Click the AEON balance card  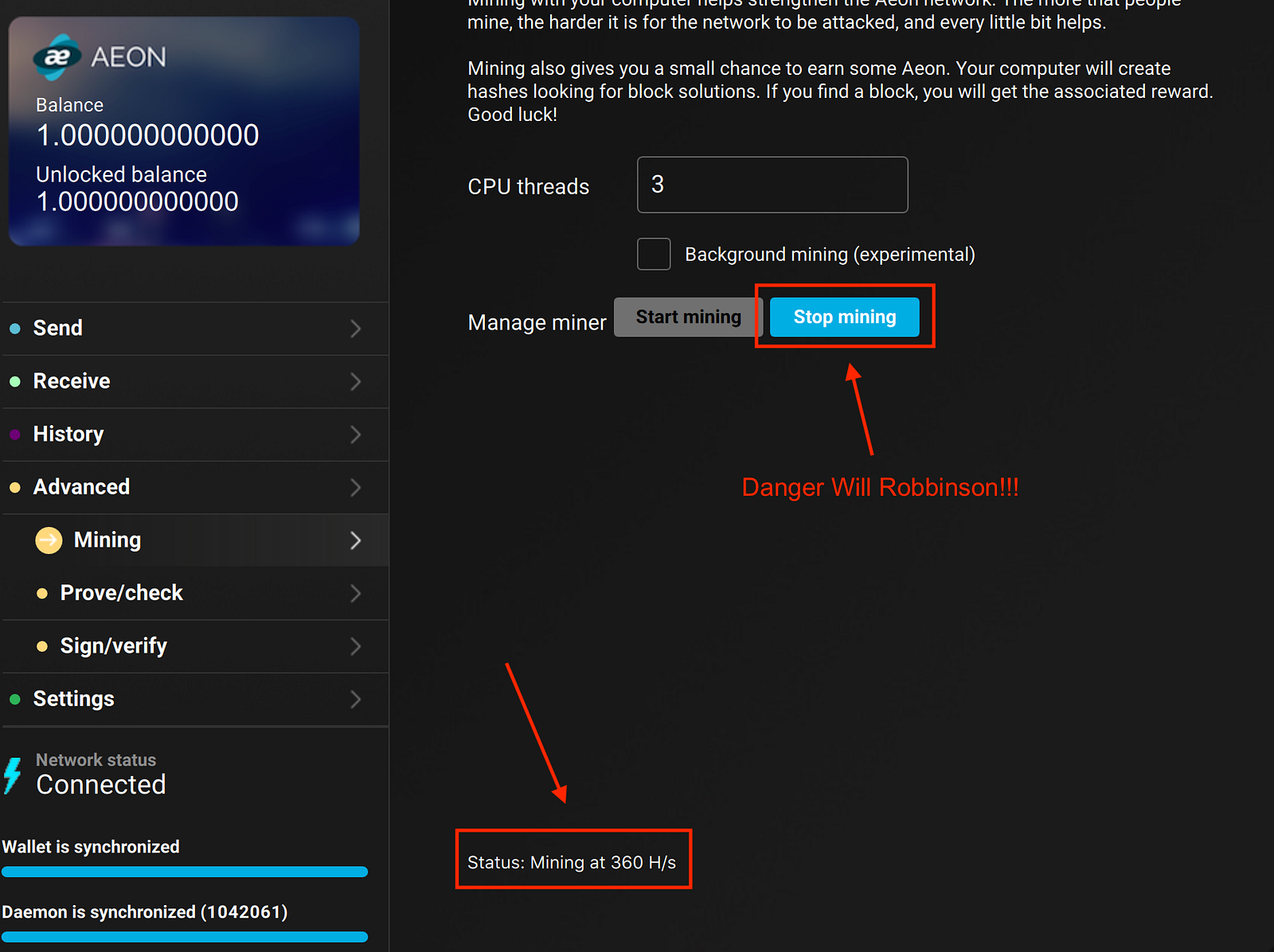pyautogui.click(x=184, y=131)
